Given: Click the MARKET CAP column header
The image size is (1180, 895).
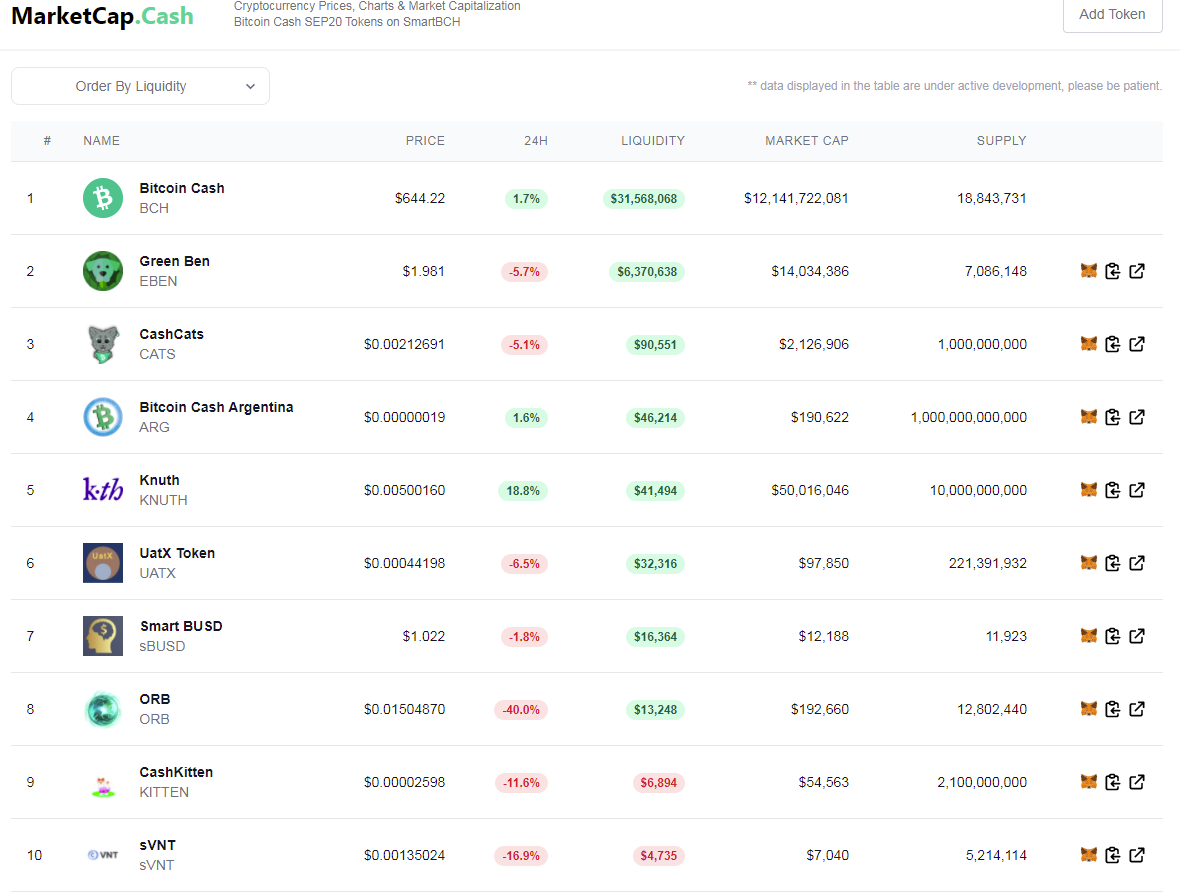Looking at the screenshot, I should click(807, 141).
